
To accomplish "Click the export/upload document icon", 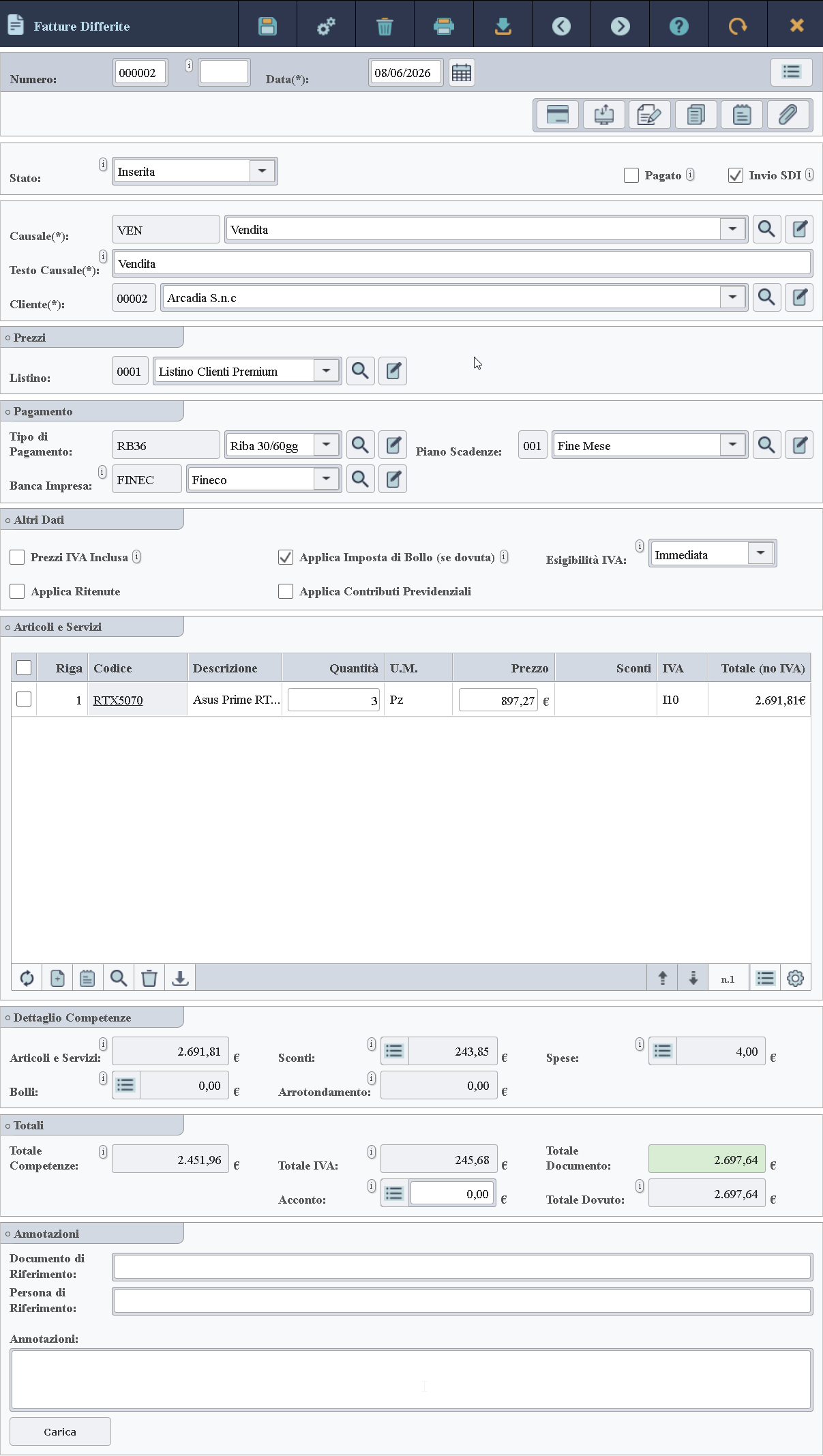I will click(x=604, y=115).
